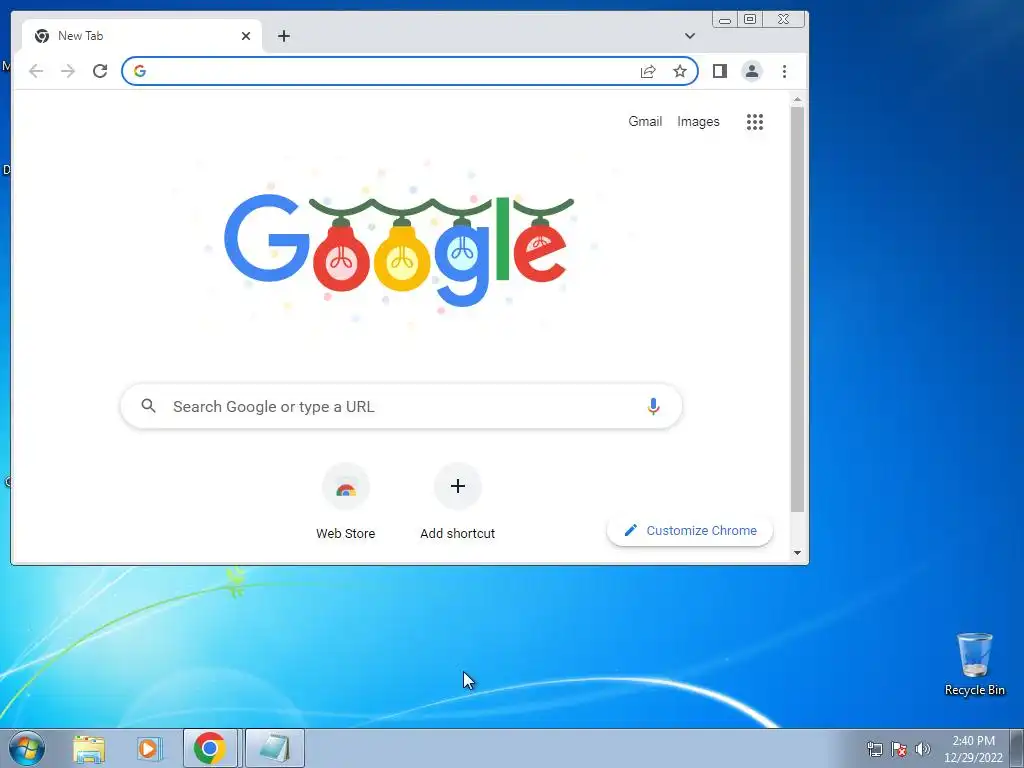Reload the page with the refresh icon
The width and height of the screenshot is (1024, 768).
click(100, 71)
